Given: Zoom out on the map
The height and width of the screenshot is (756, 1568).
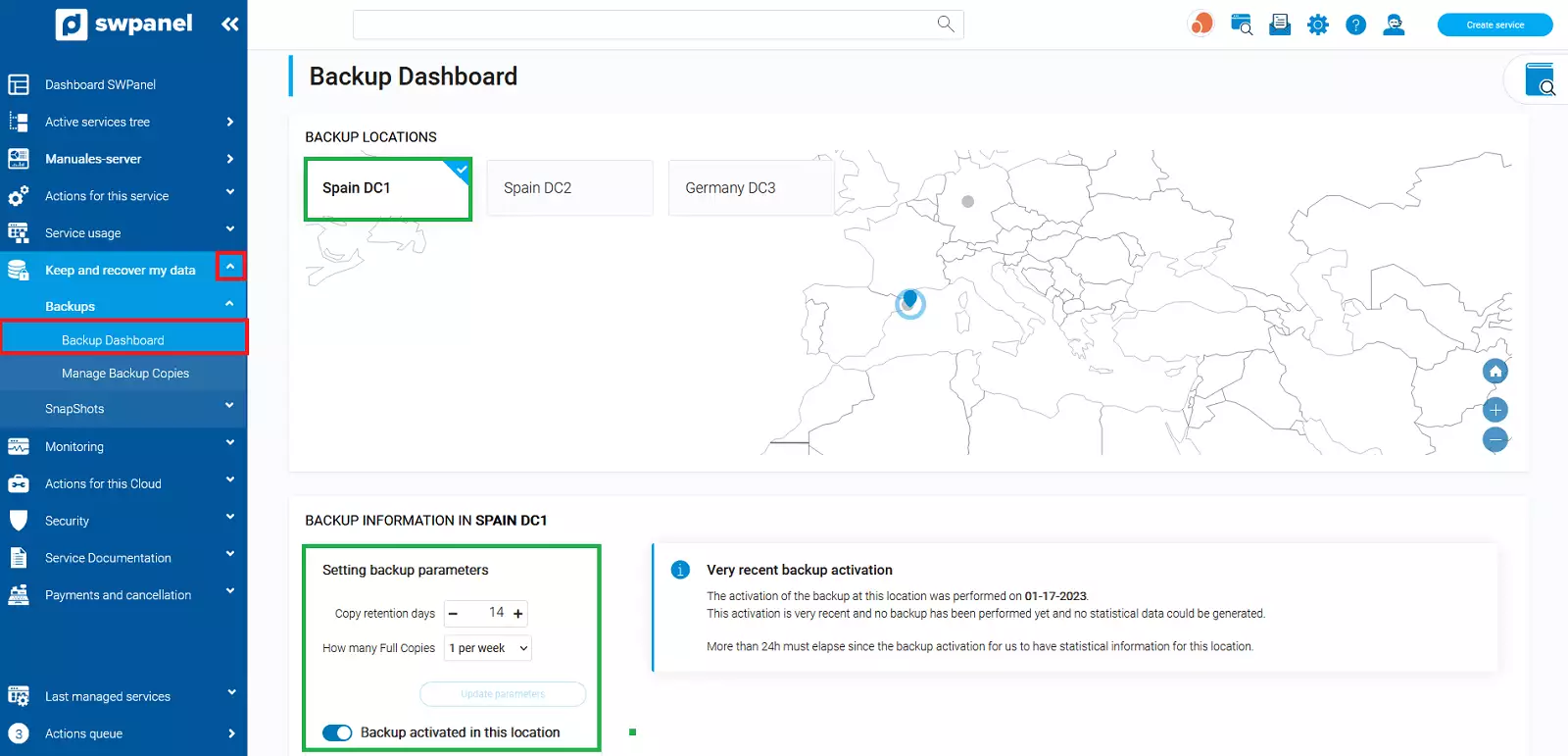Looking at the screenshot, I should click(1494, 440).
